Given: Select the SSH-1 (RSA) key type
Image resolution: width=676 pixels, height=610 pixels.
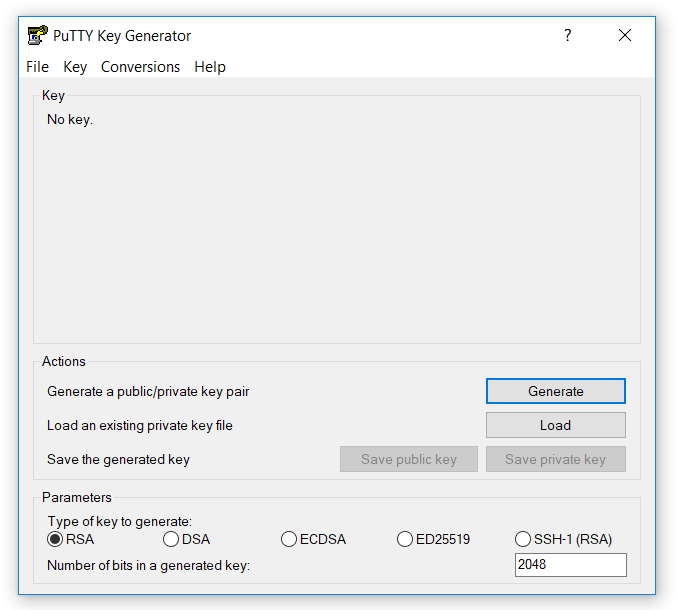Looking at the screenshot, I should coord(563,539).
